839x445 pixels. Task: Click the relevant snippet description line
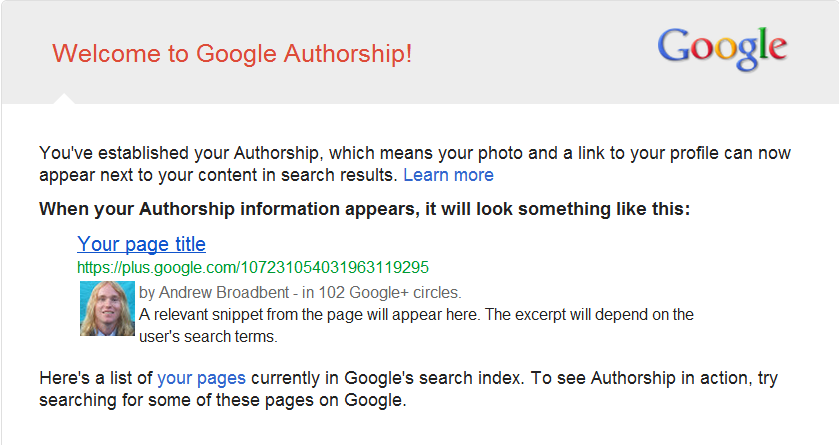[416, 314]
